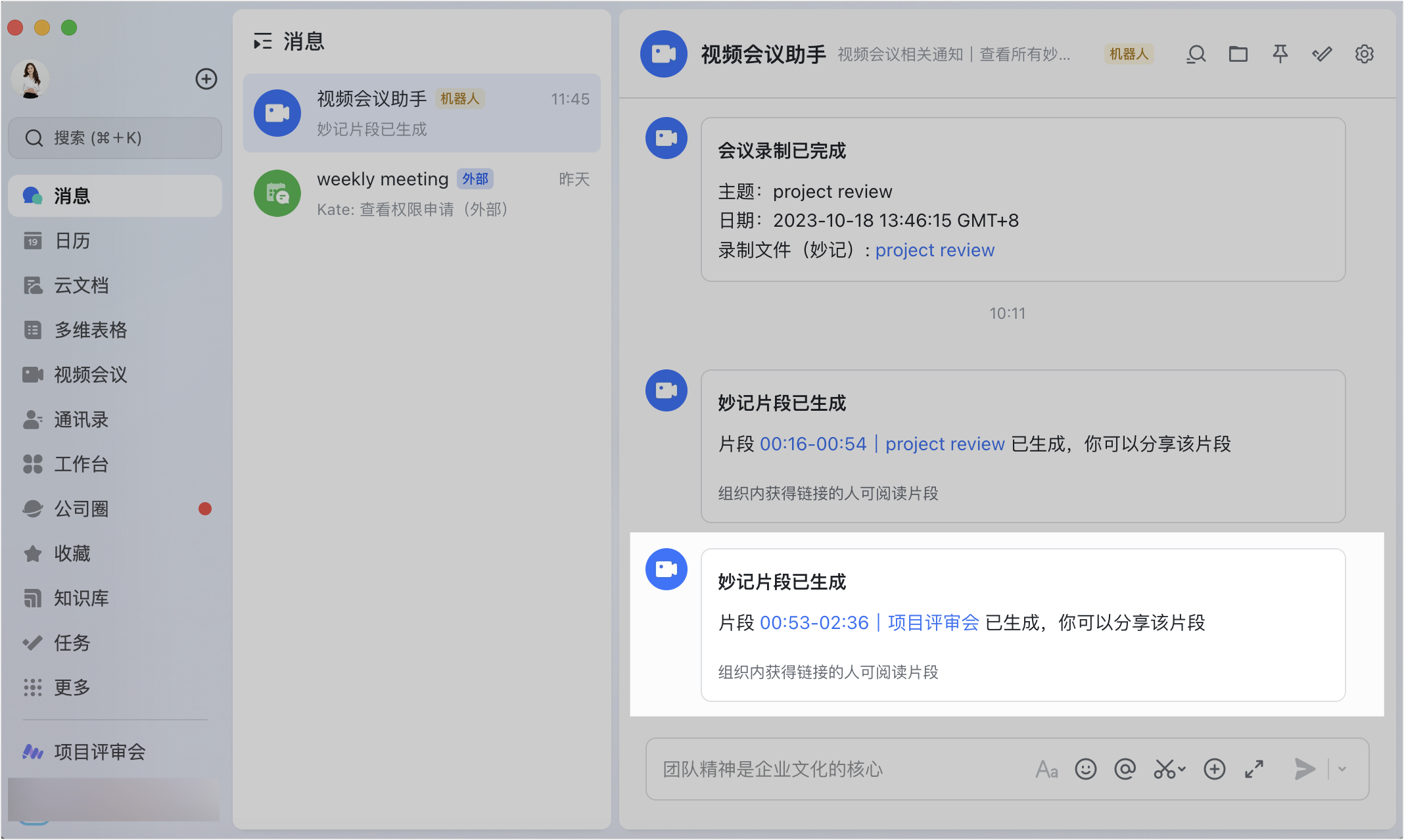Viewport: 1404px width, 840px height.
Task: Open 收藏 favorites in the sidebar
Action: (x=115, y=553)
